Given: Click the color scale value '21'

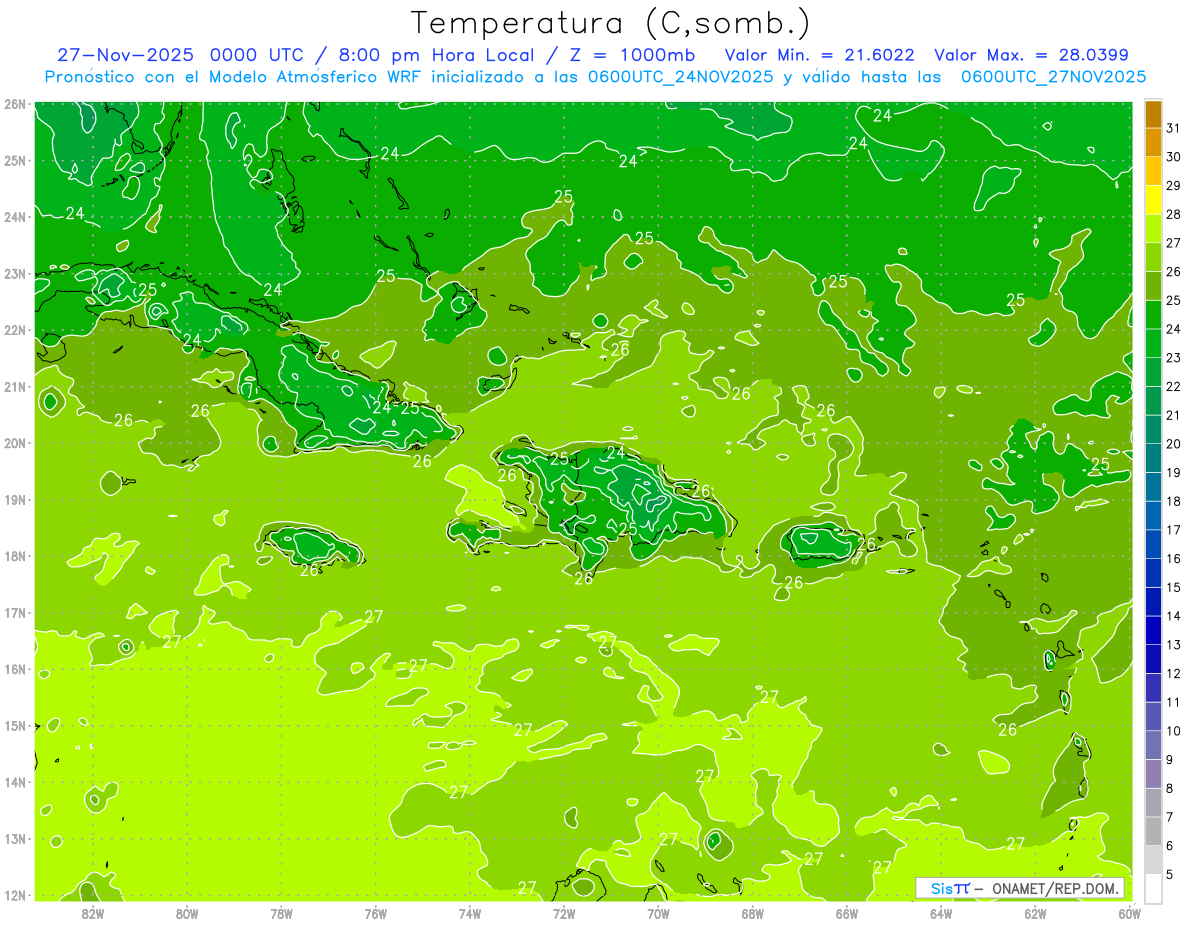Looking at the screenshot, I should (1173, 415).
